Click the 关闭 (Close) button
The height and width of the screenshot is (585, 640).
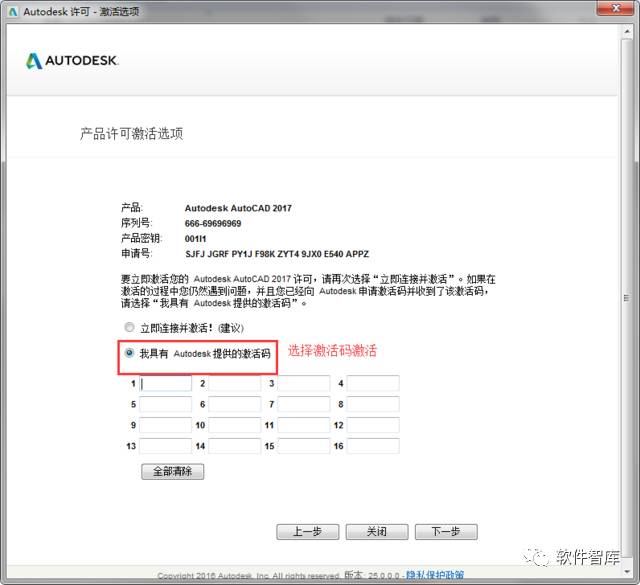[377, 532]
